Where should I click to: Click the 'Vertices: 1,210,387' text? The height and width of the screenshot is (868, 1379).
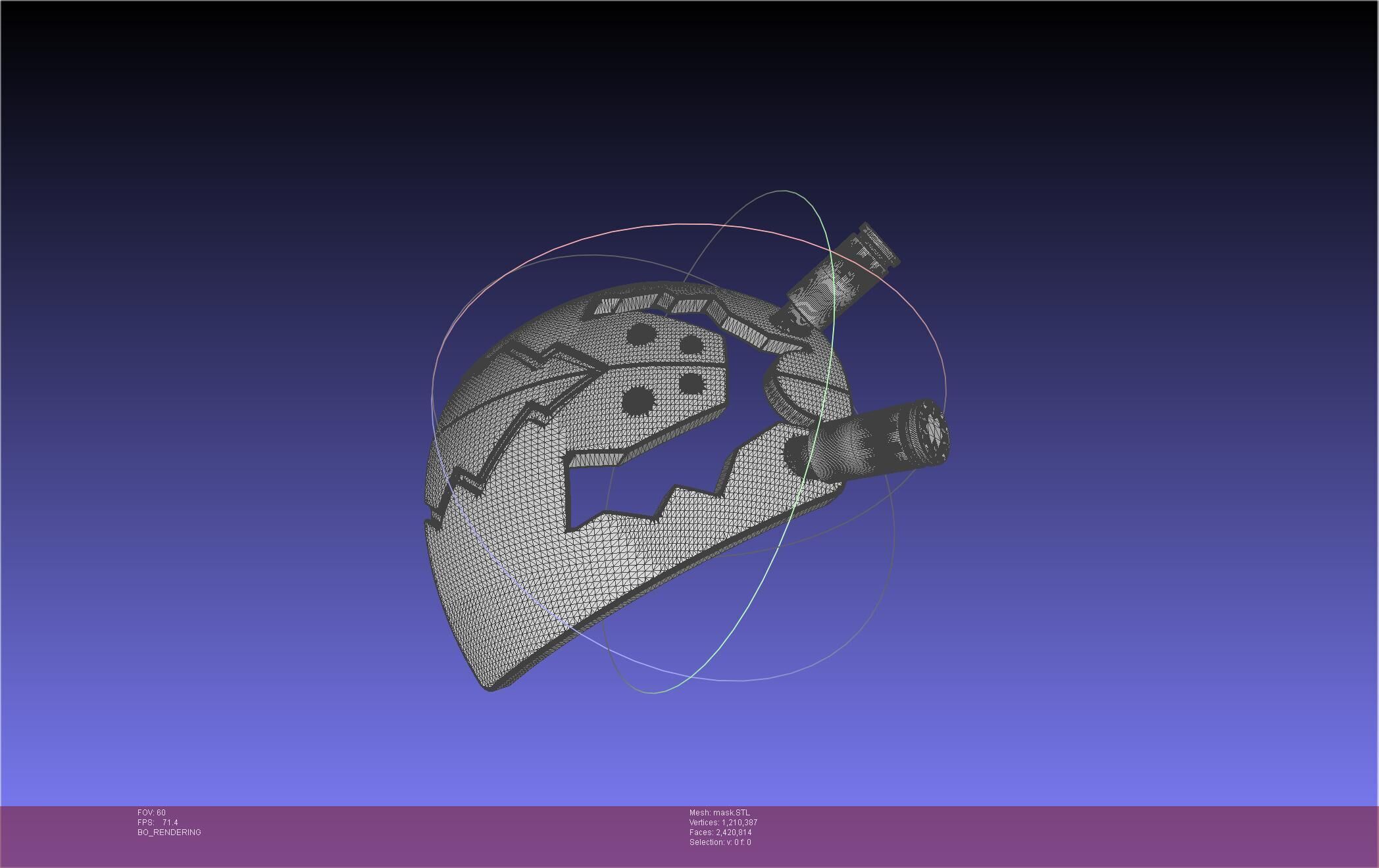coord(723,823)
